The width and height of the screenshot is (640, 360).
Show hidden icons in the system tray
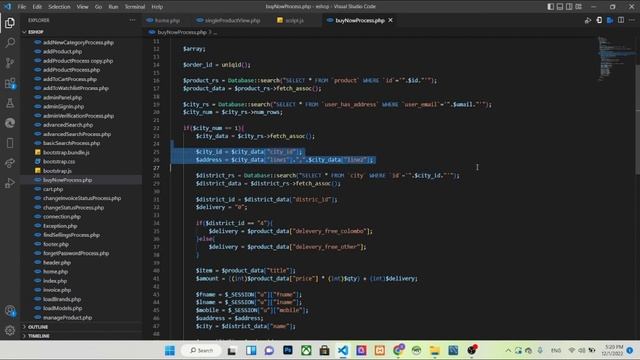point(508,350)
